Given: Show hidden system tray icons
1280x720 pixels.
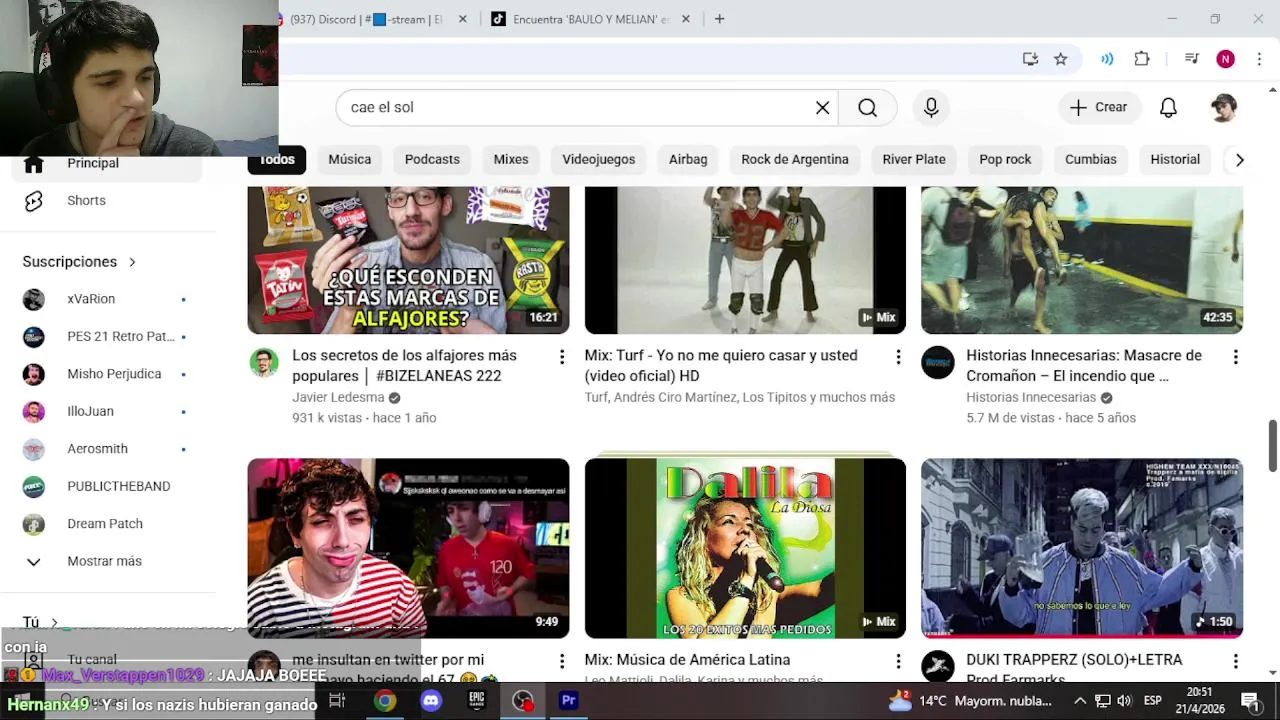Looking at the screenshot, I should (1080, 701).
